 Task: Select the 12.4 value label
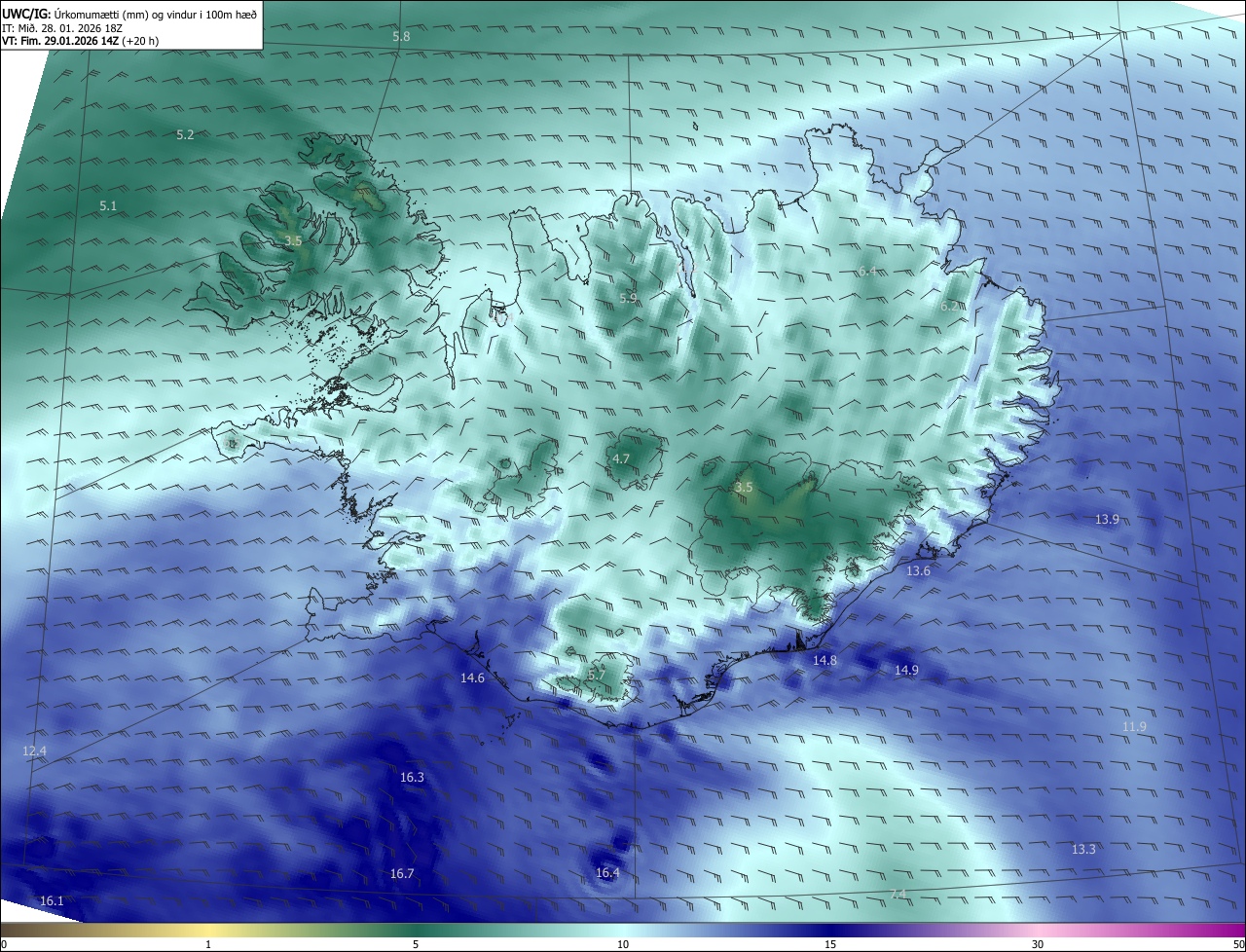pyautogui.click(x=34, y=751)
